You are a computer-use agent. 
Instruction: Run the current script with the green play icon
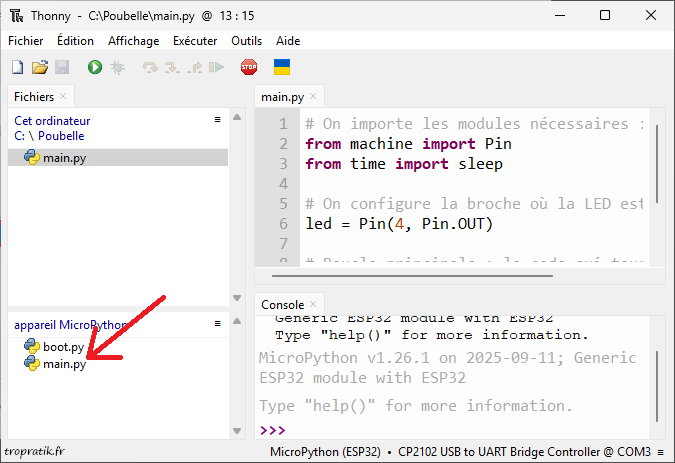[x=95, y=68]
